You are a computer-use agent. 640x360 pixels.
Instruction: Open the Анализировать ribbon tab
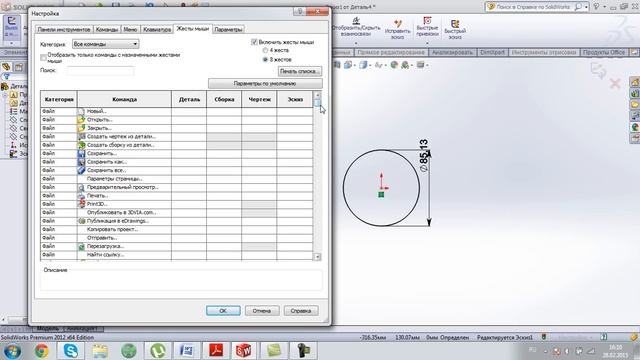(x=452, y=52)
